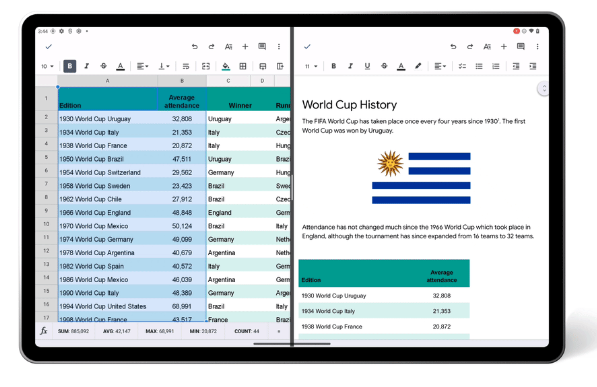597x387 pixels.
Task: Click the fx formula button
Action: 44,331
